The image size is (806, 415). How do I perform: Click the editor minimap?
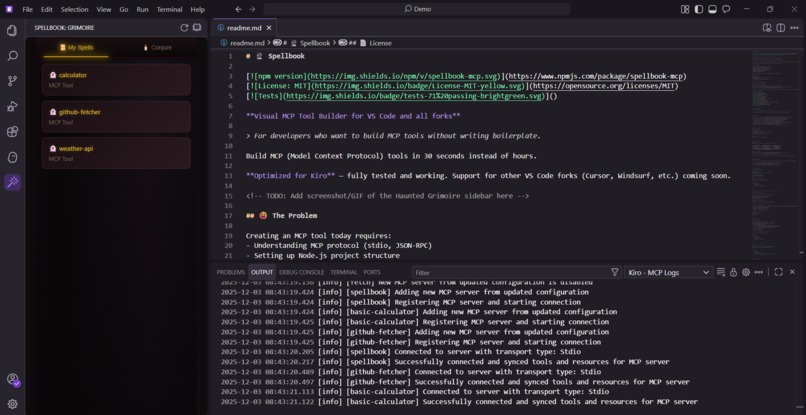pos(774,154)
